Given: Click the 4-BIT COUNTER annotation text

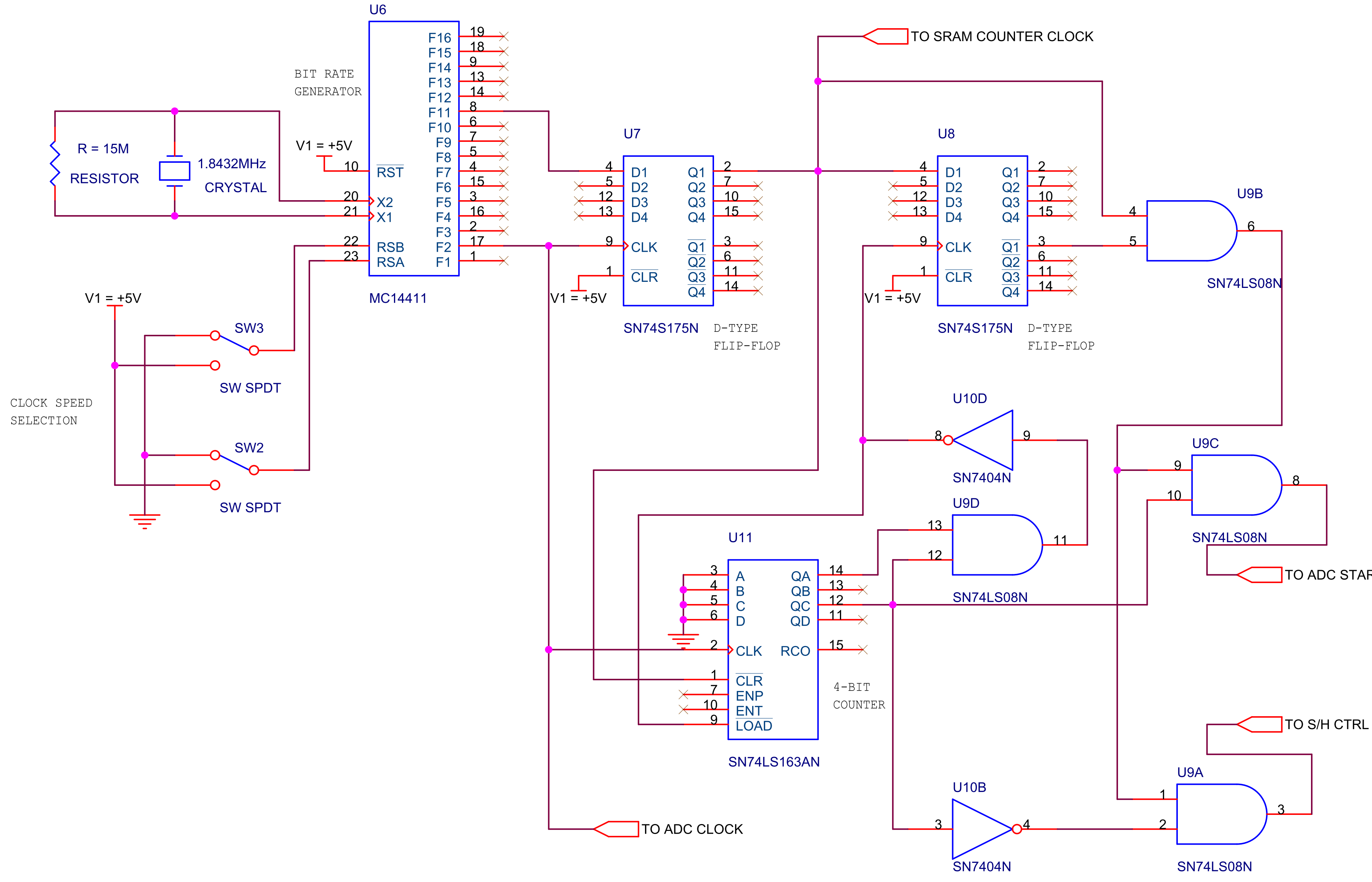Looking at the screenshot, I should tap(859, 695).
